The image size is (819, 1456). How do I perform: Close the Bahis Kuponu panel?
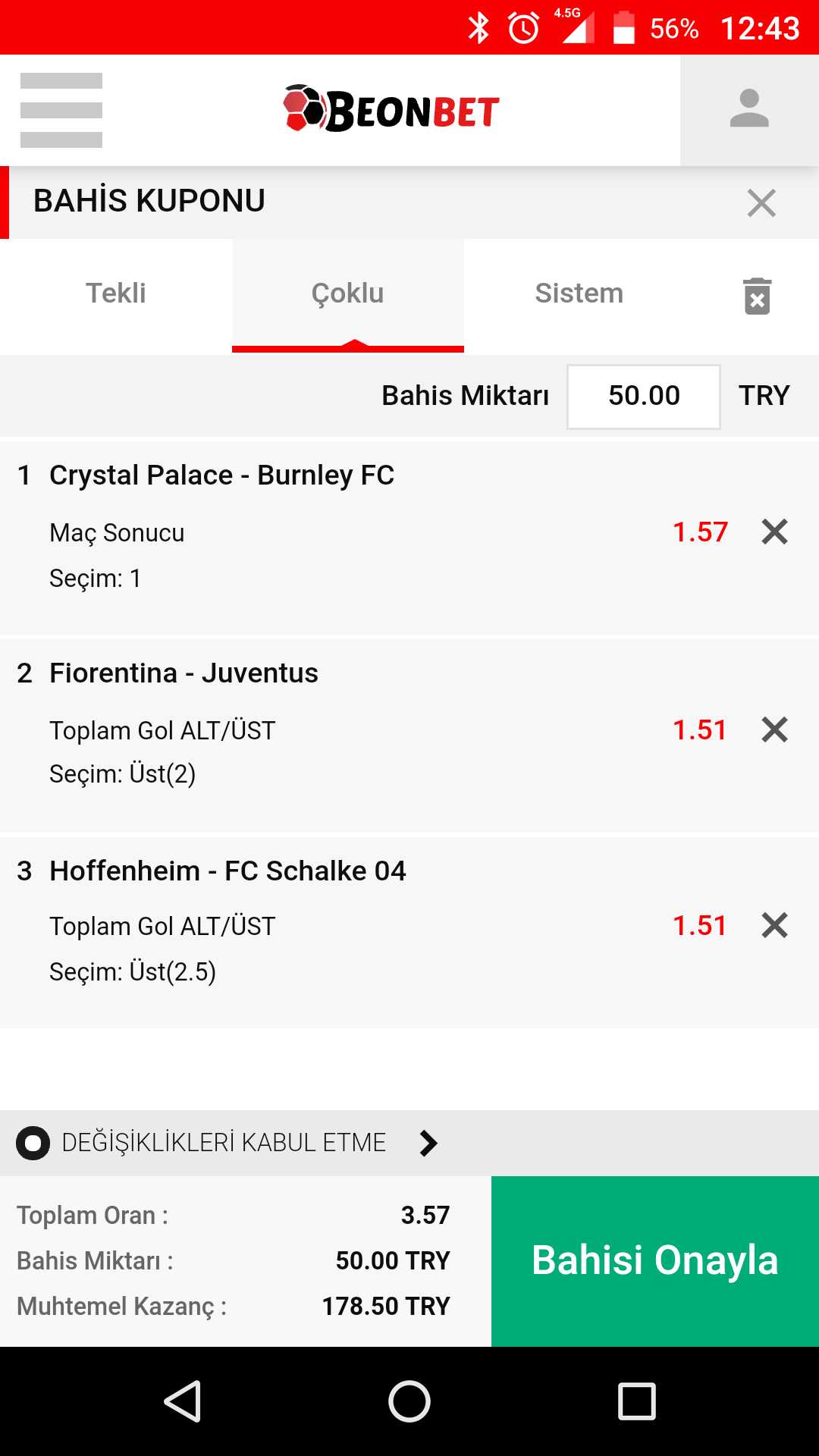tap(761, 202)
